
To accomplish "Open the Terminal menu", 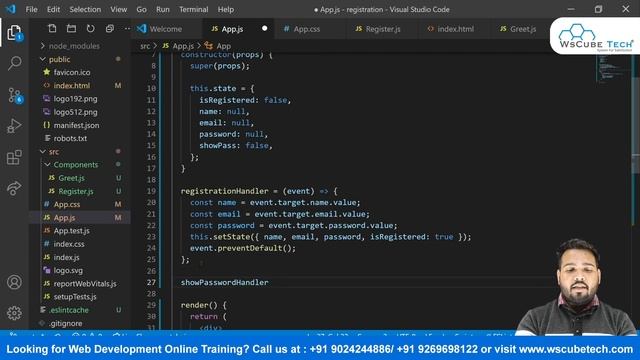I will coord(193,9).
